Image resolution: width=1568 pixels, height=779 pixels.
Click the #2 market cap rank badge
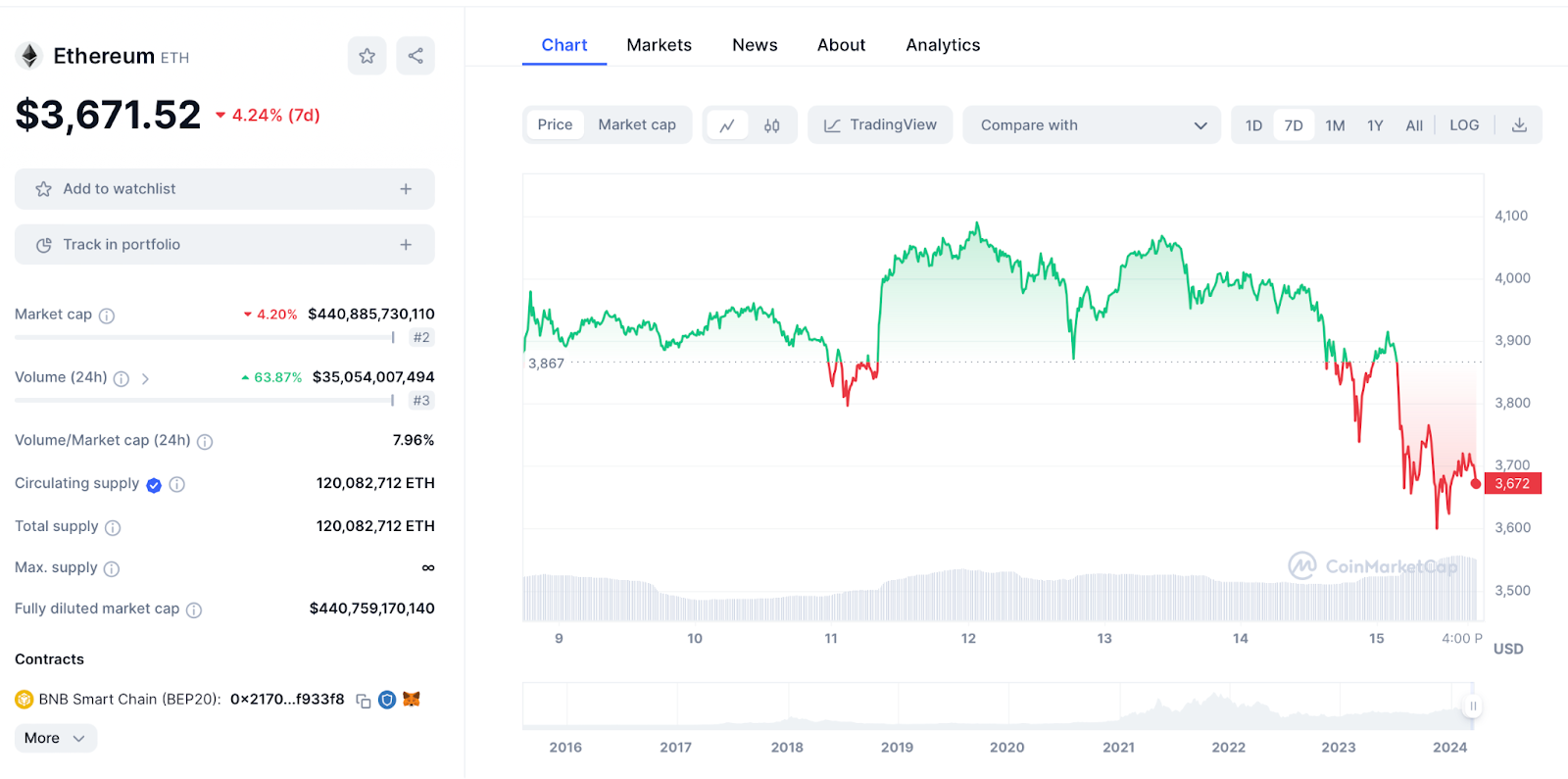tap(421, 337)
